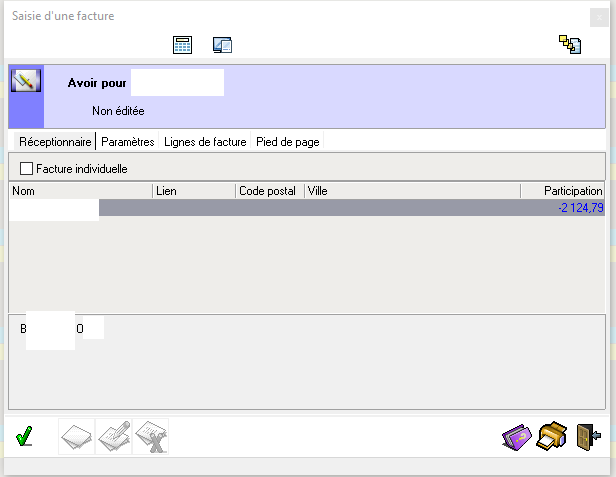
Task: Click the Participation column header
Action: (562, 190)
